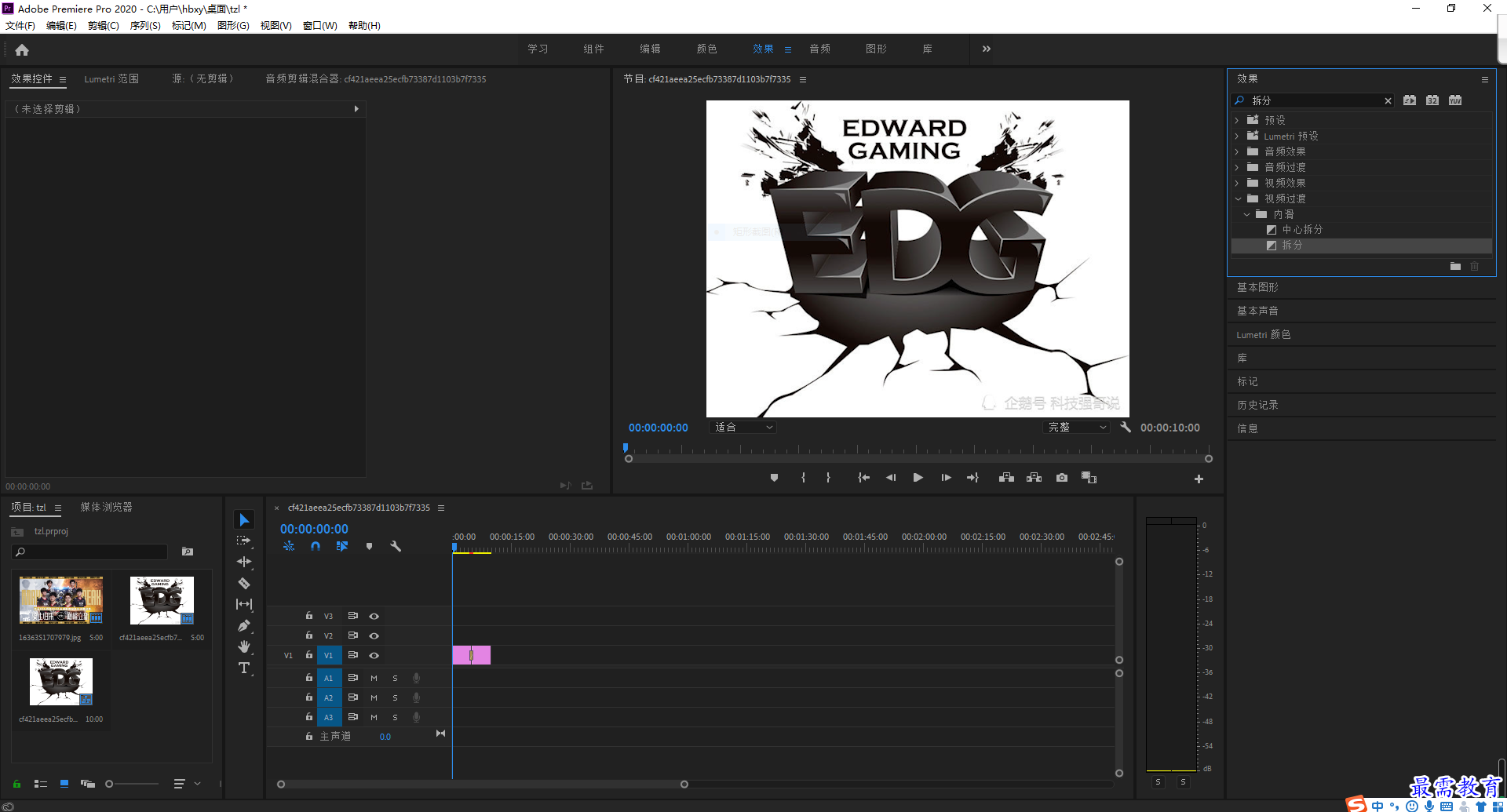
Task: Select pink clip on V1 track
Action: pyautogui.click(x=472, y=655)
